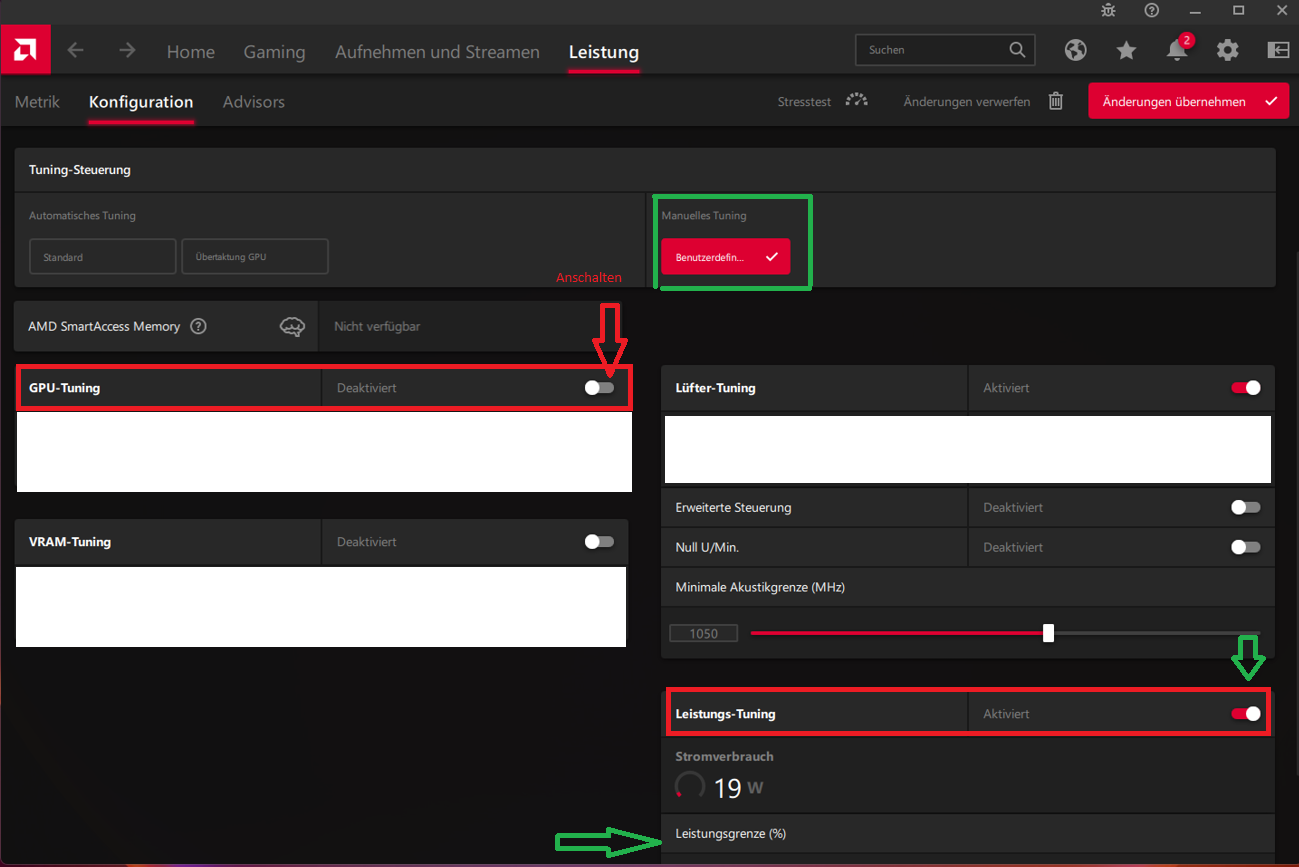Image resolution: width=1299 pixels, height=867 pixels.
Task: Click the Manuelles Tuning label
Action: click(x=704, y=215)
